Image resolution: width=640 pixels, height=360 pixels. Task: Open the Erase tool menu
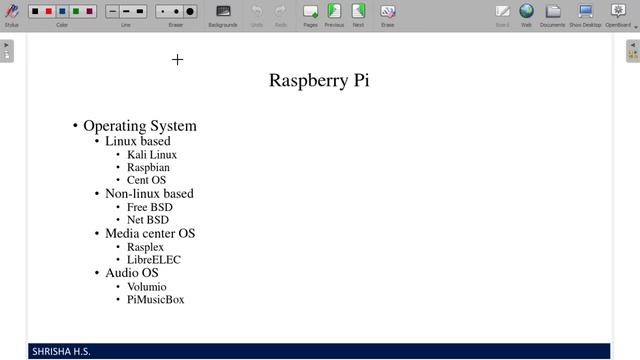point(387,16)
